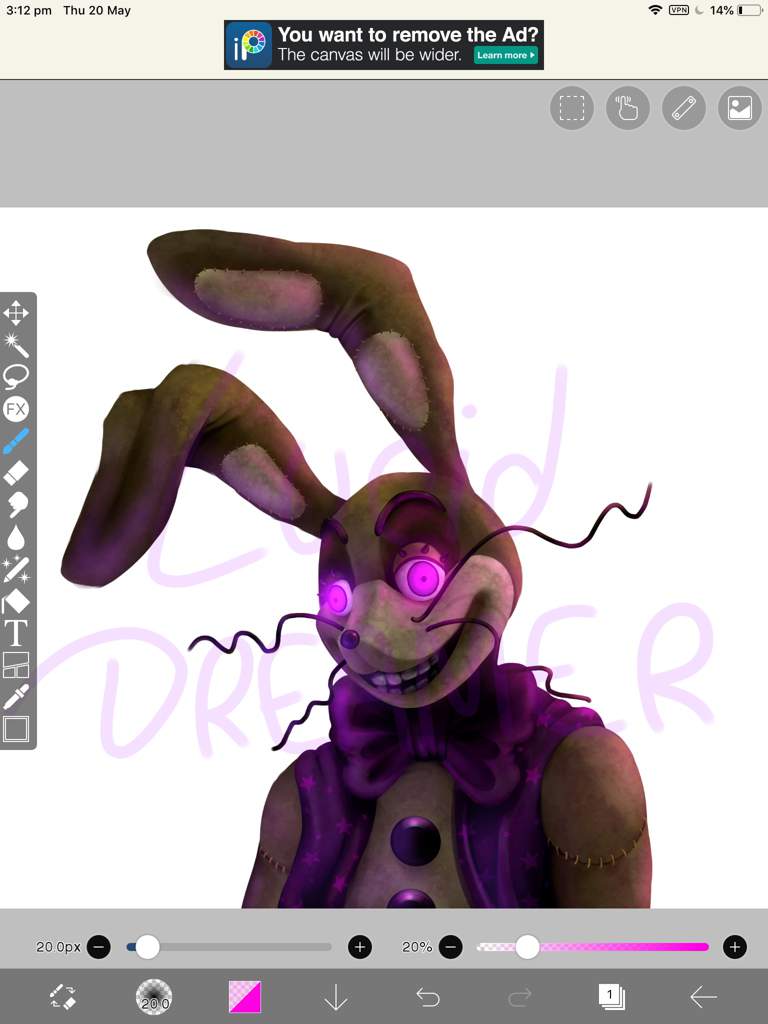Toggle the stabilizer hand button

click(628, 108)
